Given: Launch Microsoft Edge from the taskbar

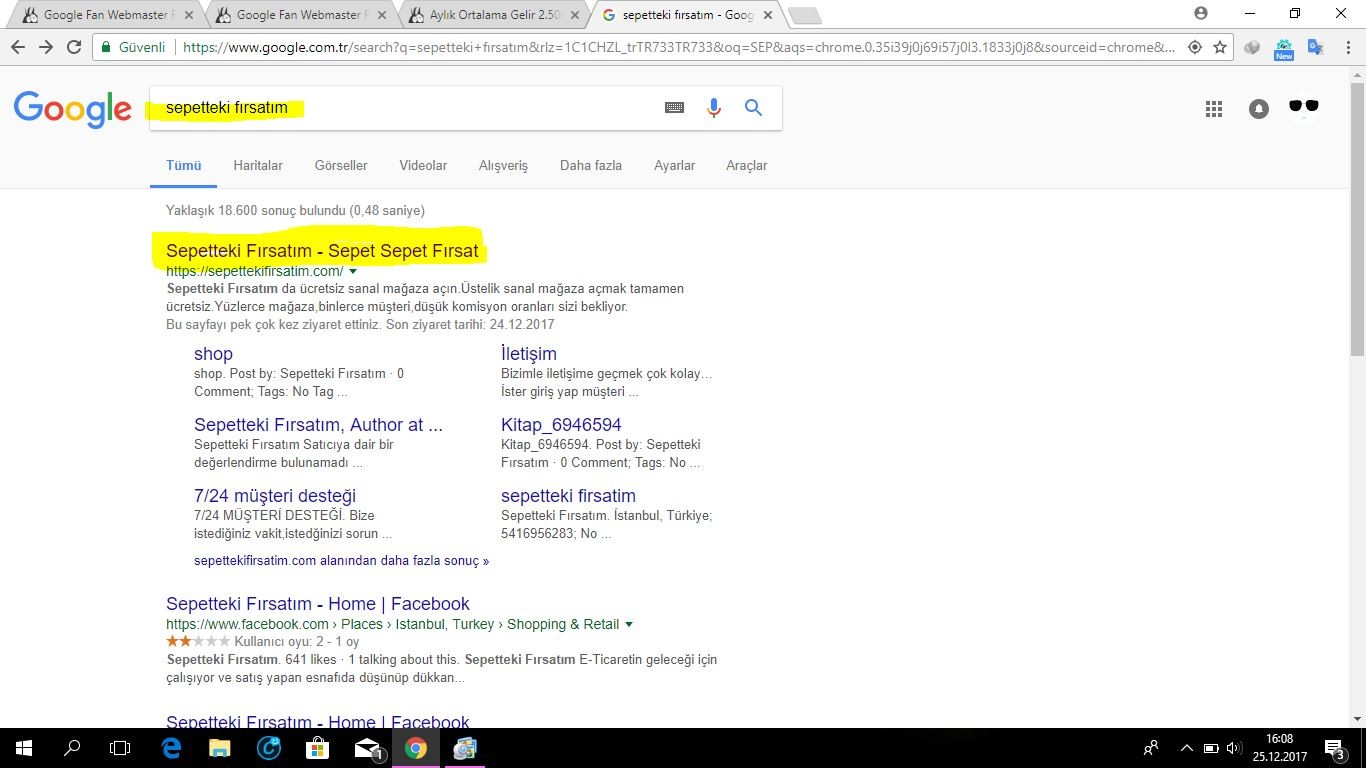Looking at the screenshot, I should [171, 748].
